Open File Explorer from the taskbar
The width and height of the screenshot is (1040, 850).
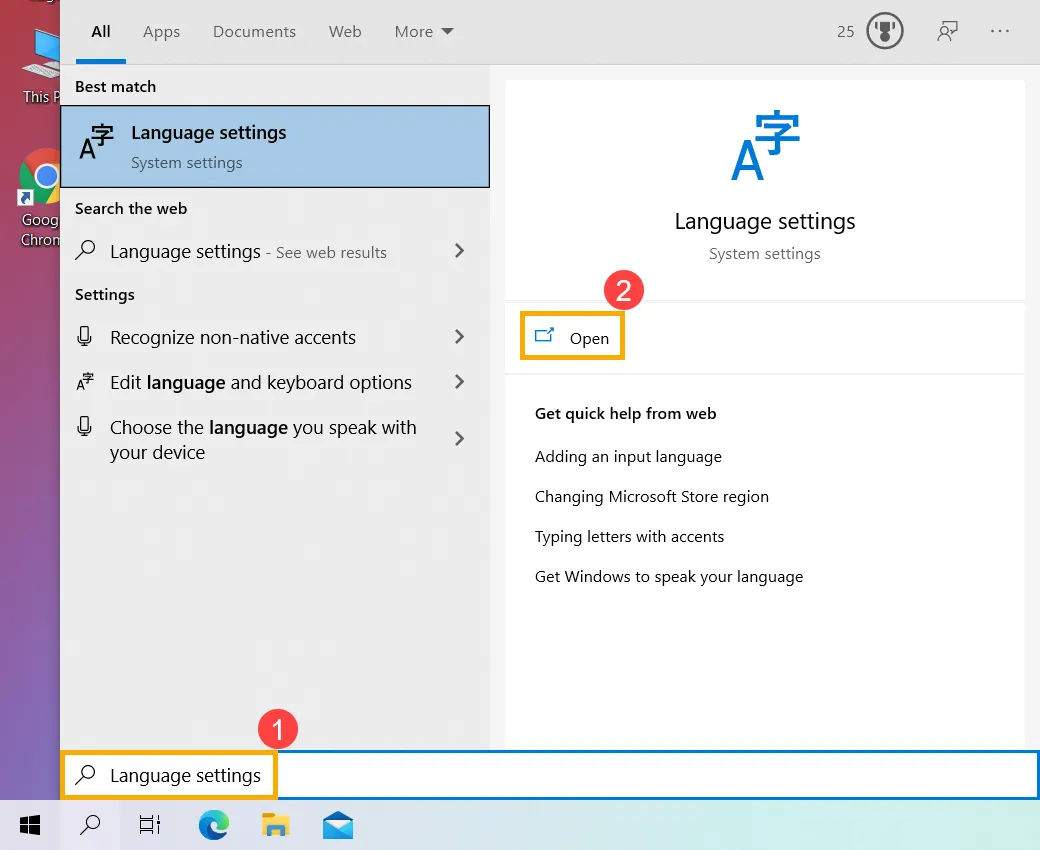pos(275,825)
